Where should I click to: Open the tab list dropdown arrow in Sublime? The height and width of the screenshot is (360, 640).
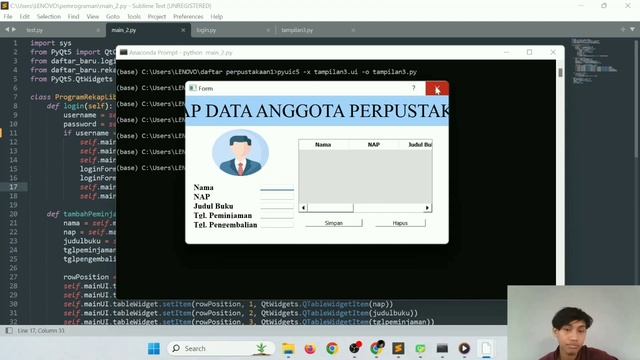(x=632, y=29)
